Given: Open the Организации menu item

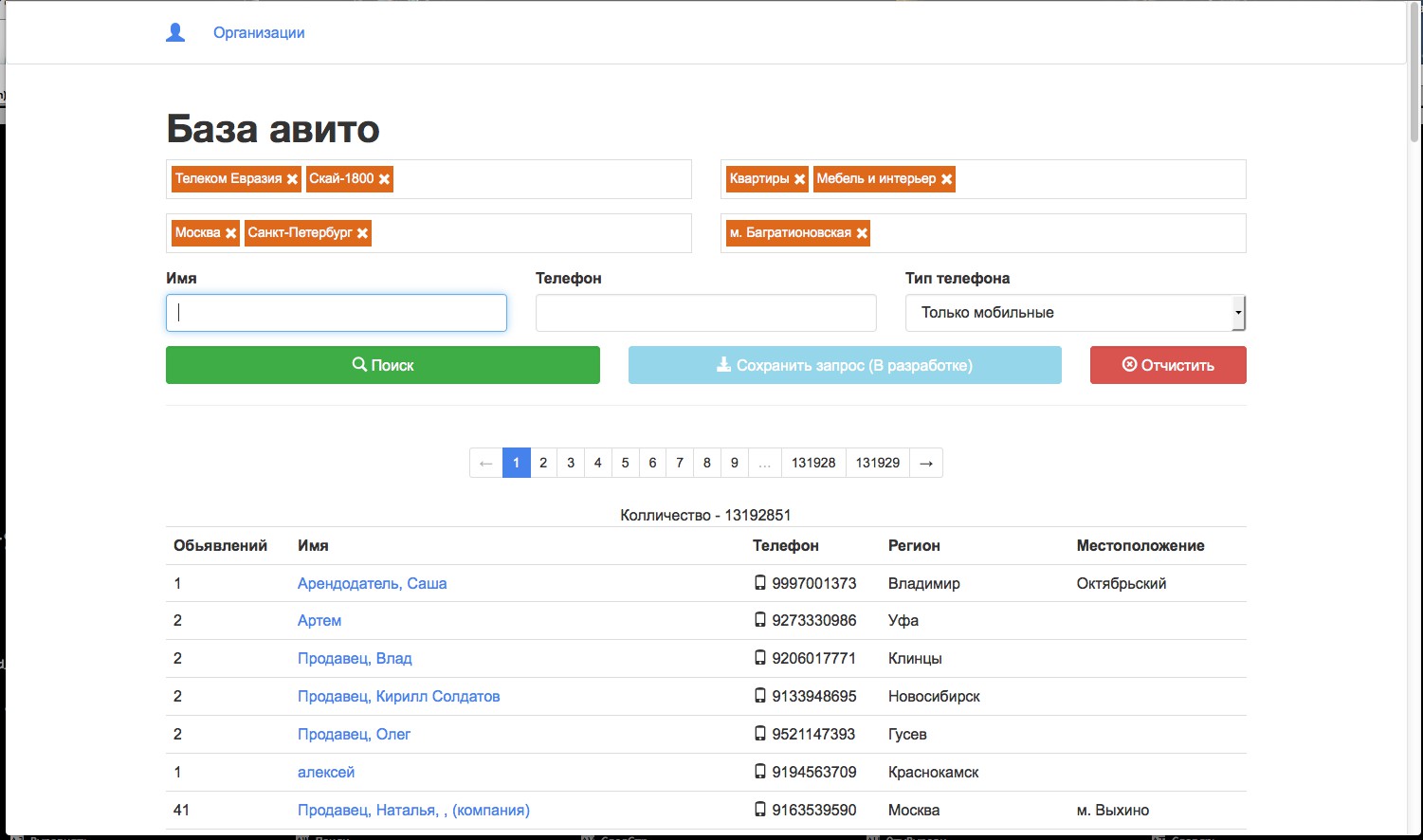Looking at the screenshot, I should pos(259,33).
